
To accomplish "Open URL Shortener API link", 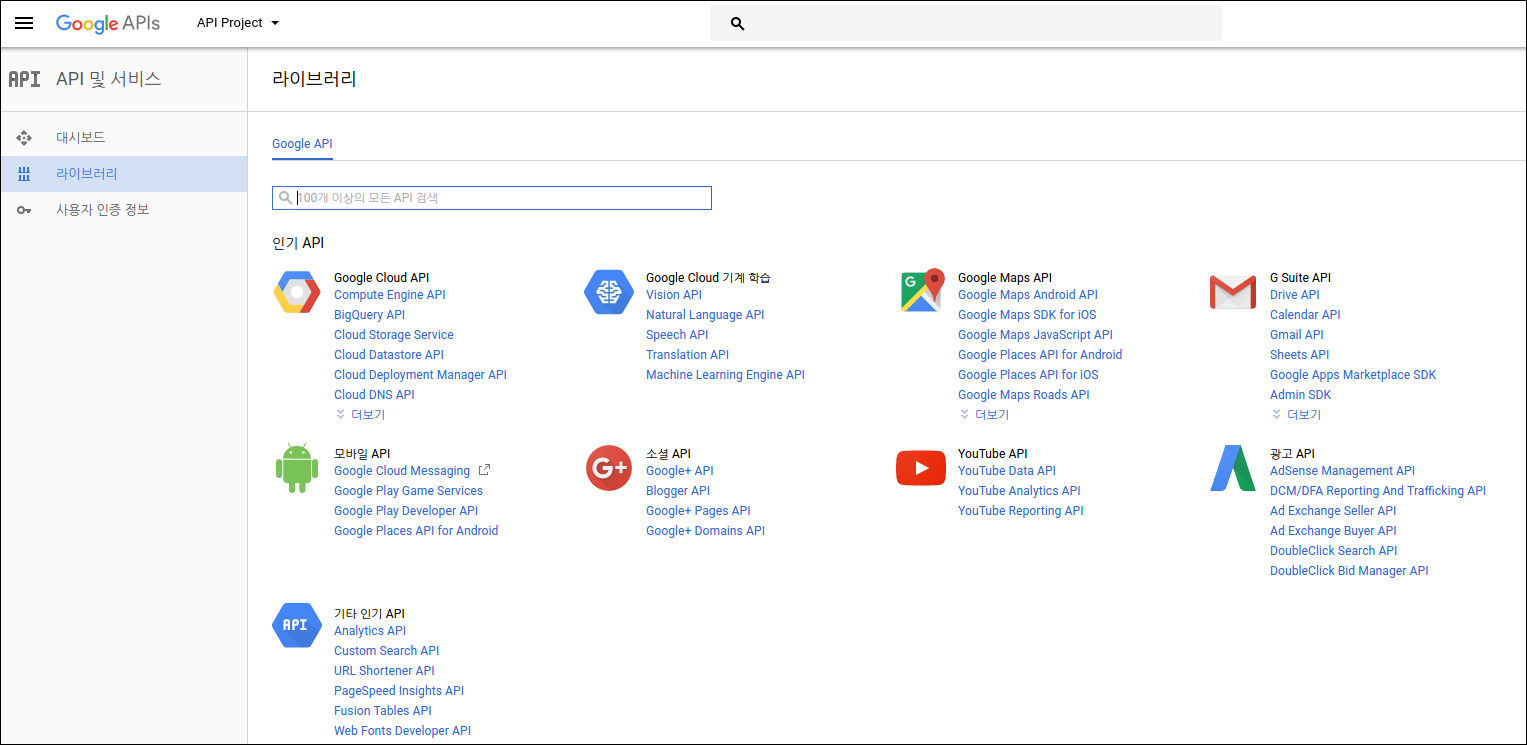I will coord(384,671).
